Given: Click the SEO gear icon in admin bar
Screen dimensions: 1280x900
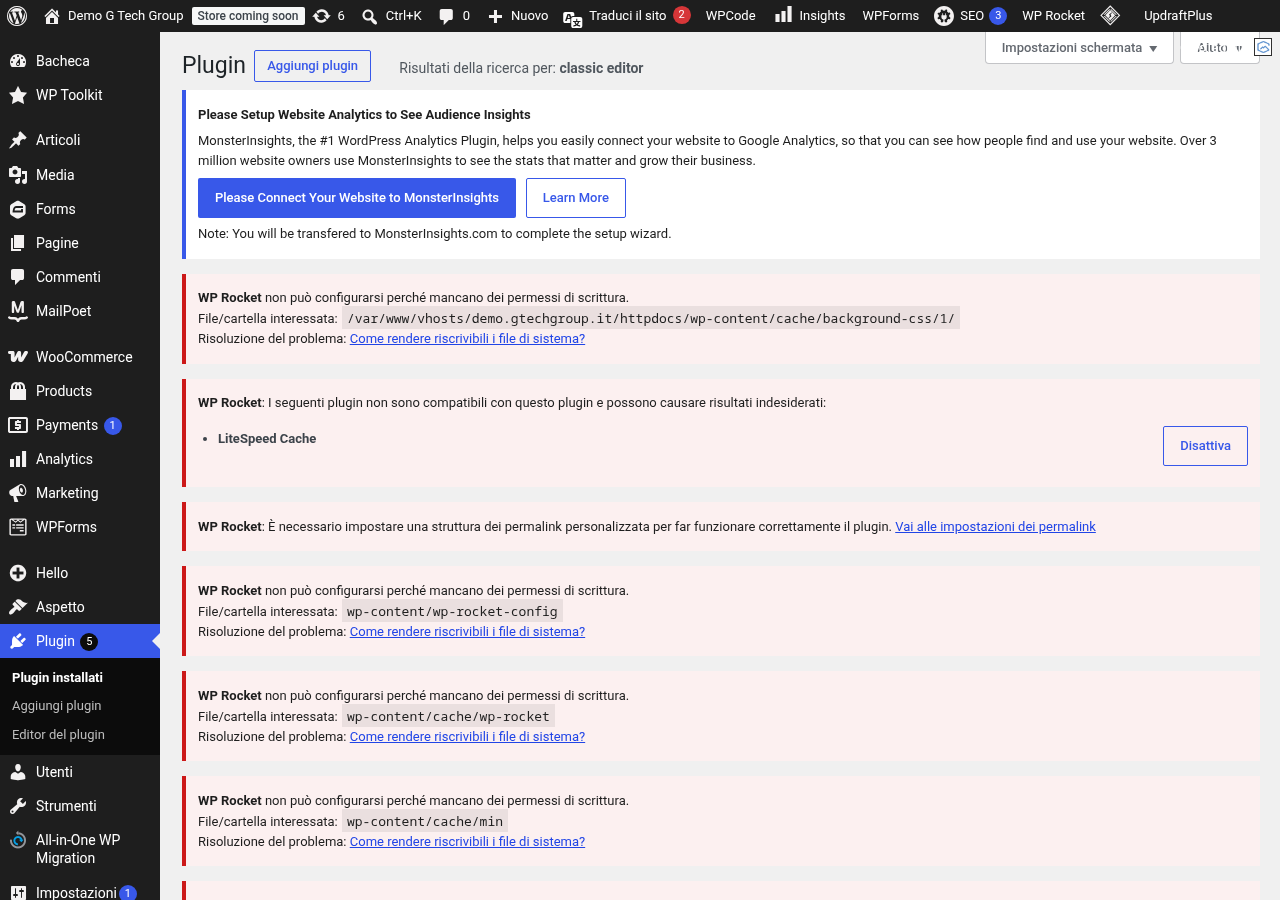Looking at the screenshot, I should 943,16.
